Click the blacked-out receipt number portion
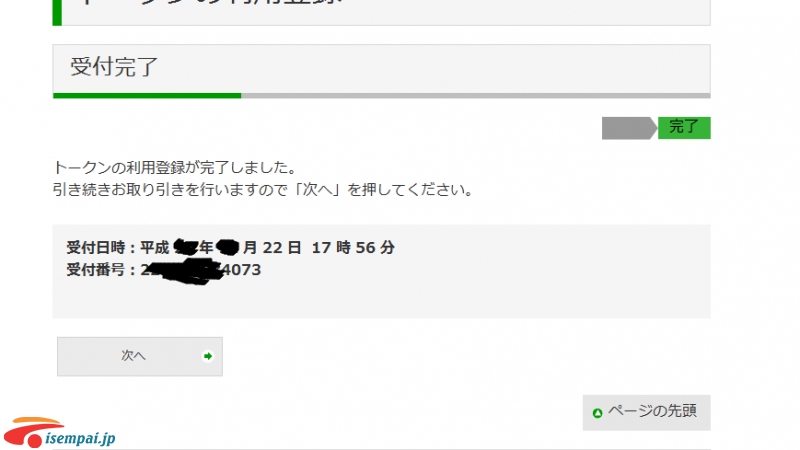800x450 pixels. click(x=186, y=271)
